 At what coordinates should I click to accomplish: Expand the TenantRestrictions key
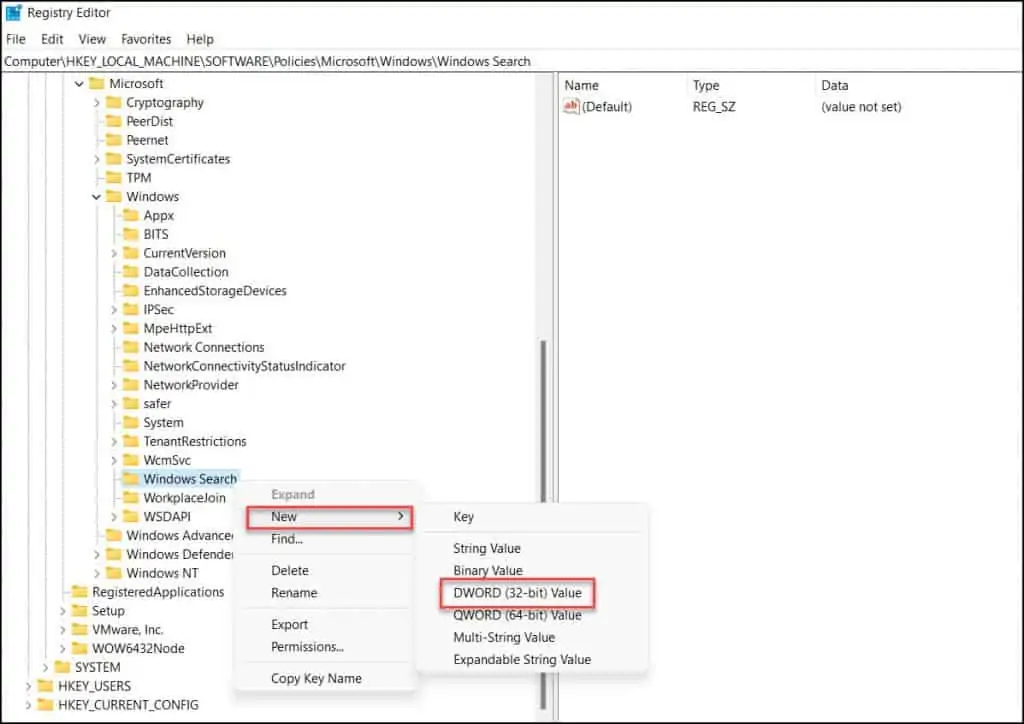[114, 442]
